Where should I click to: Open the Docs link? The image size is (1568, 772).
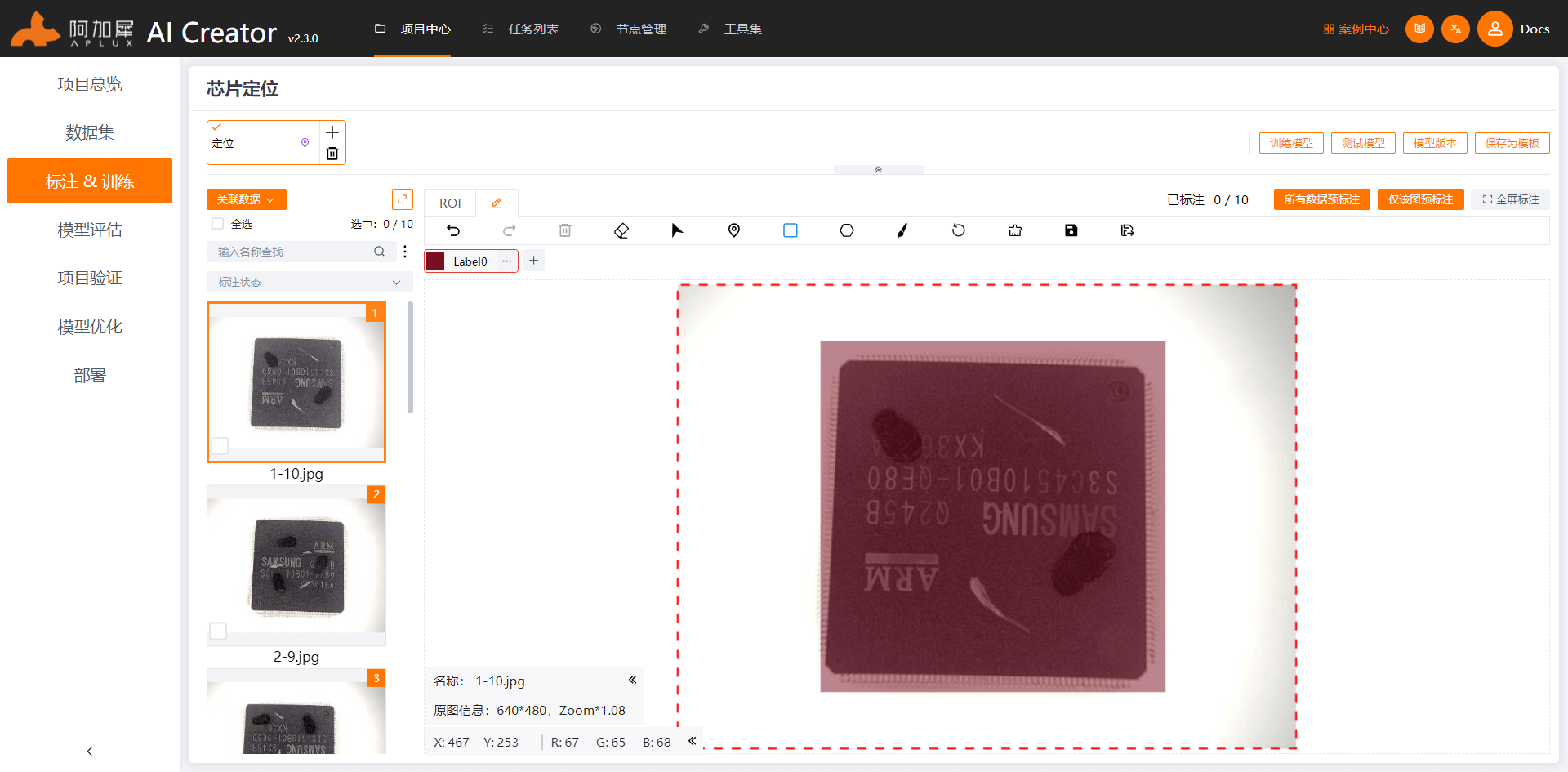(1535, 29)
